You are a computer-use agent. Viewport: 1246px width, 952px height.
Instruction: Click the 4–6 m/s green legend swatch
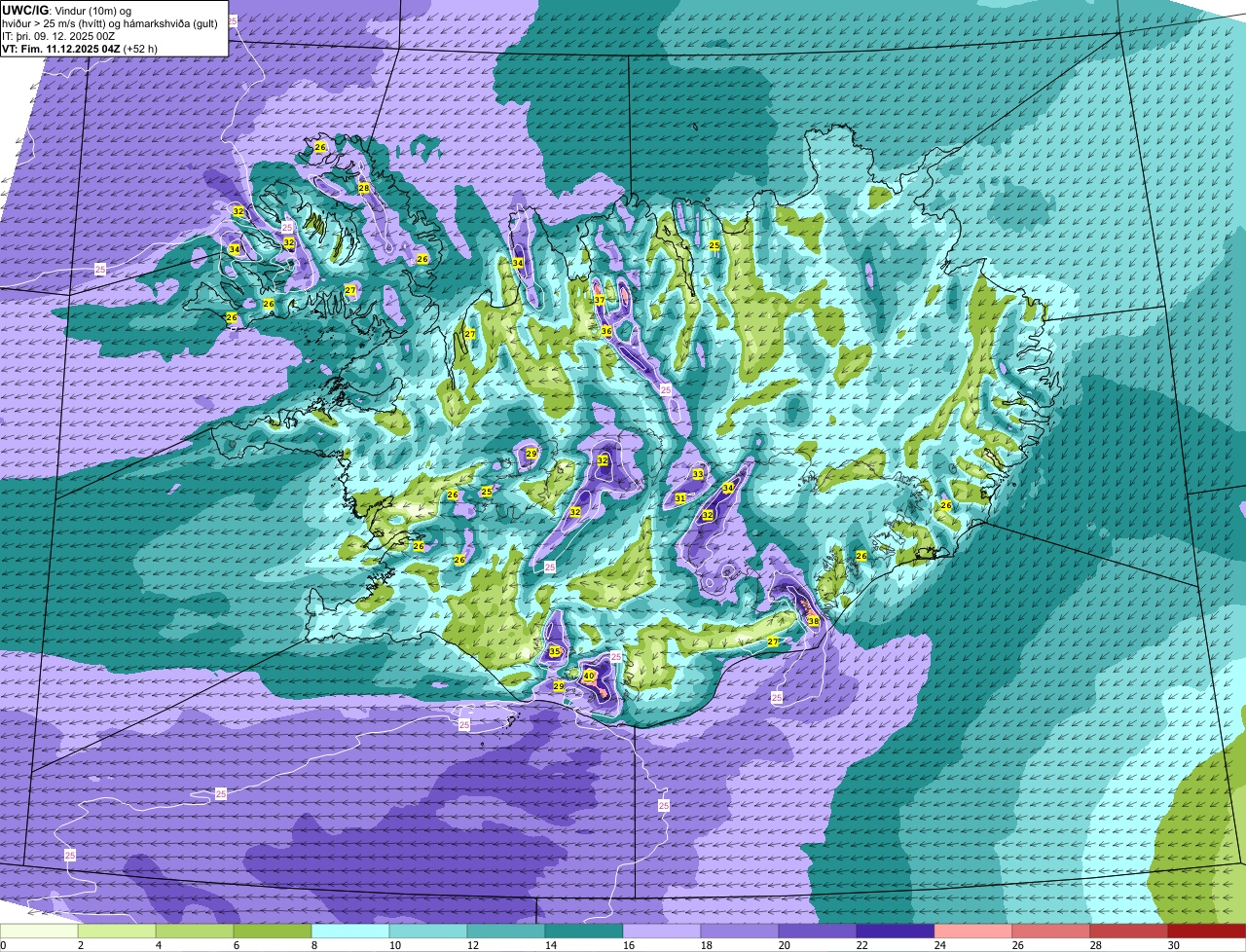point(195,931)
